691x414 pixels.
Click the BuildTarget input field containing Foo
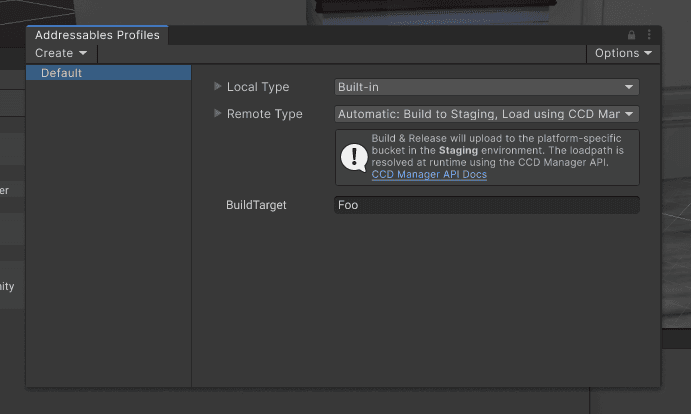[x=487, y=205]
